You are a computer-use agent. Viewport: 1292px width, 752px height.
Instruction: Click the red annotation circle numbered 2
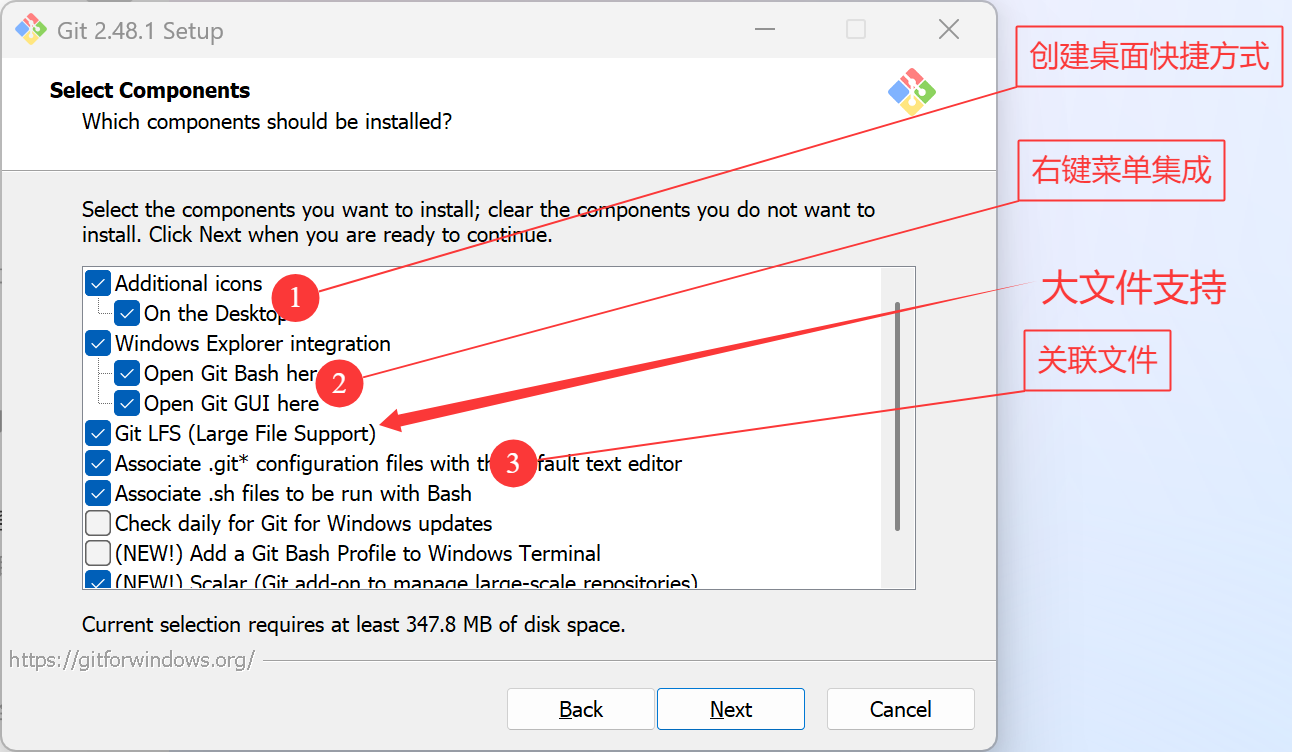pos(339,383)
